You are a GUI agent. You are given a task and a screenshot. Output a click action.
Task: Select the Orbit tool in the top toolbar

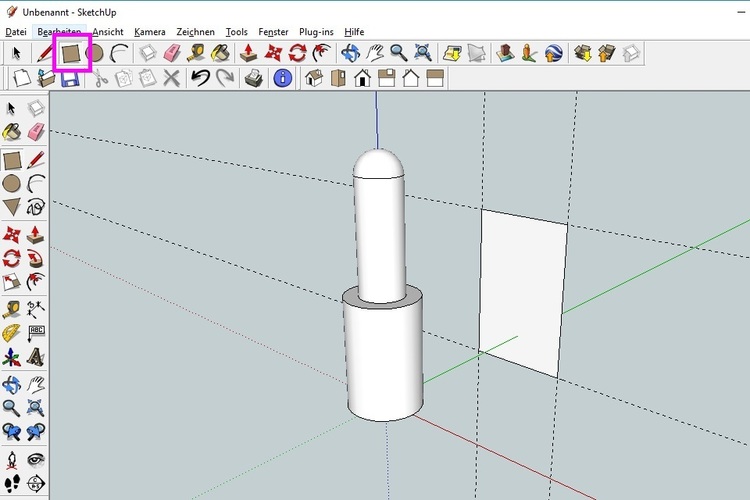coord(350,53)
